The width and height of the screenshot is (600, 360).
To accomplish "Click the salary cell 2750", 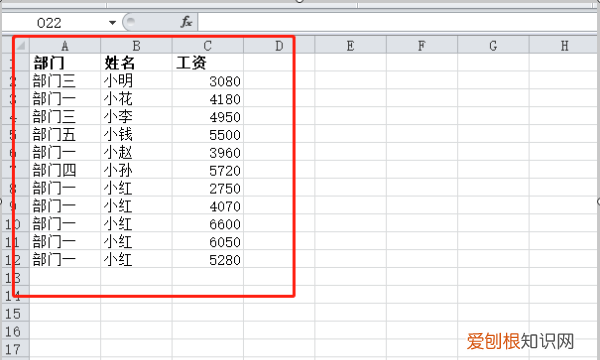I will click(208, 188).
